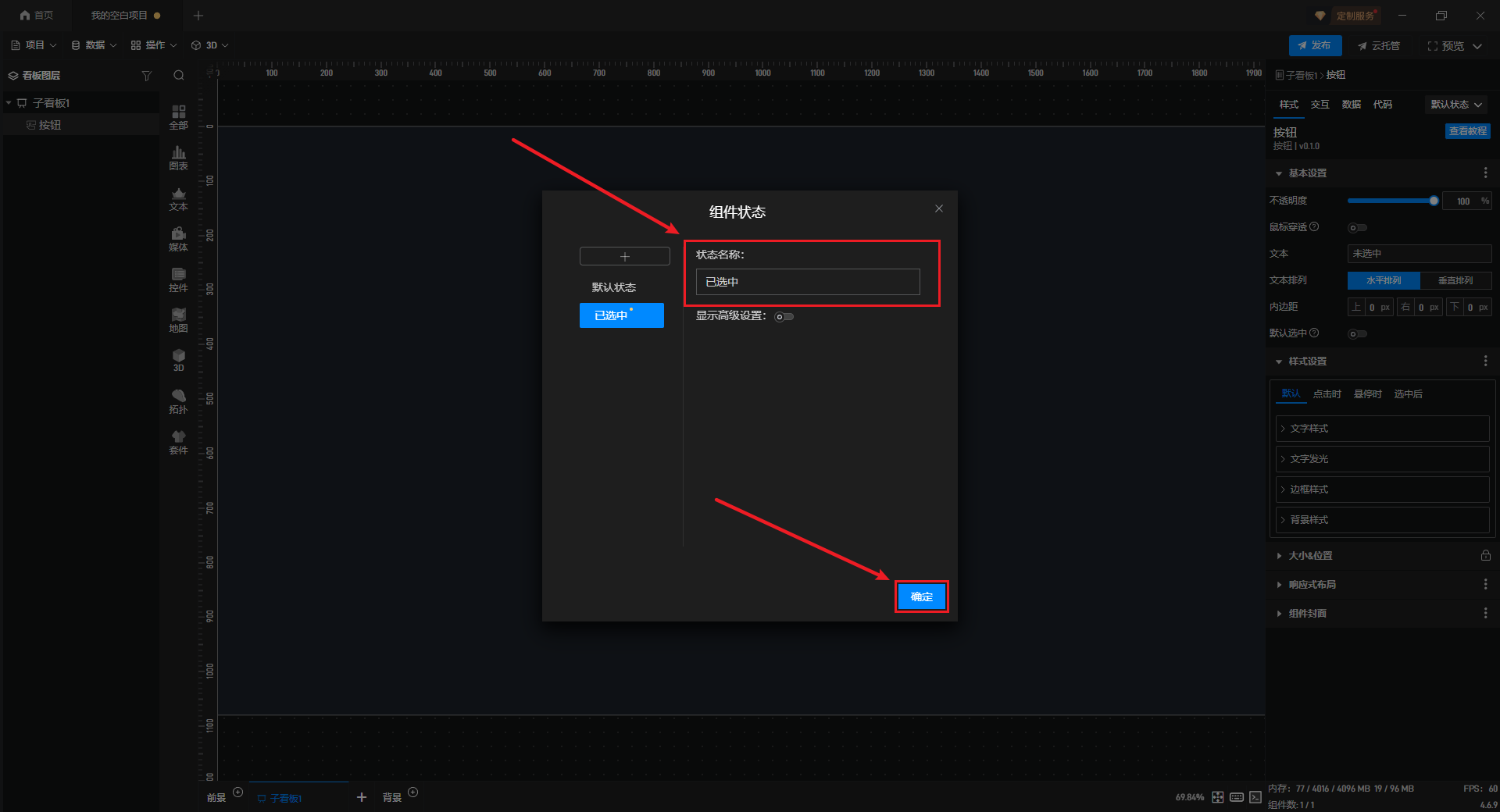
Task: Open the 项目 menu
Action: (x=34, y=45)
